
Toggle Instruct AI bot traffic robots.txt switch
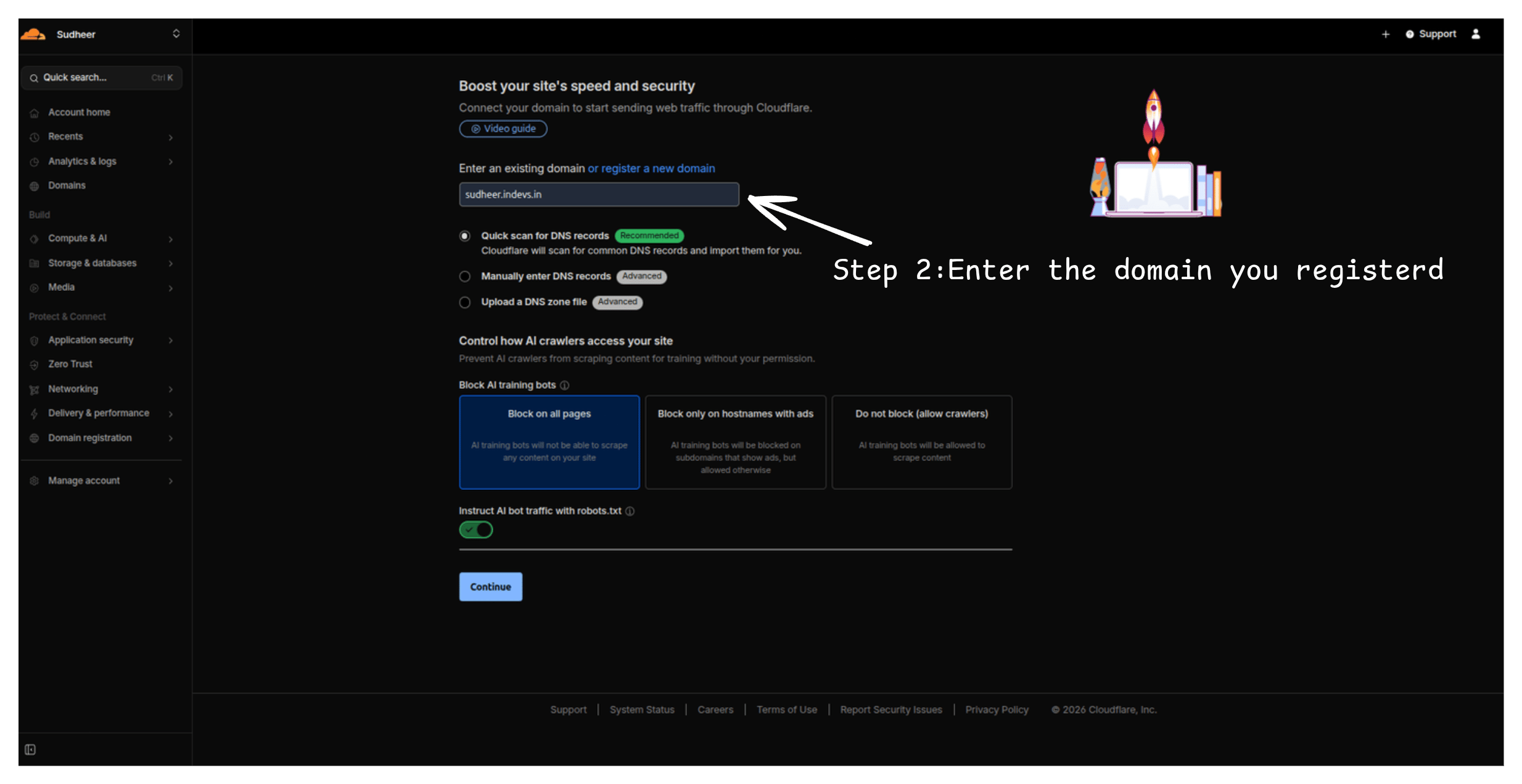[x=476, y=529]
